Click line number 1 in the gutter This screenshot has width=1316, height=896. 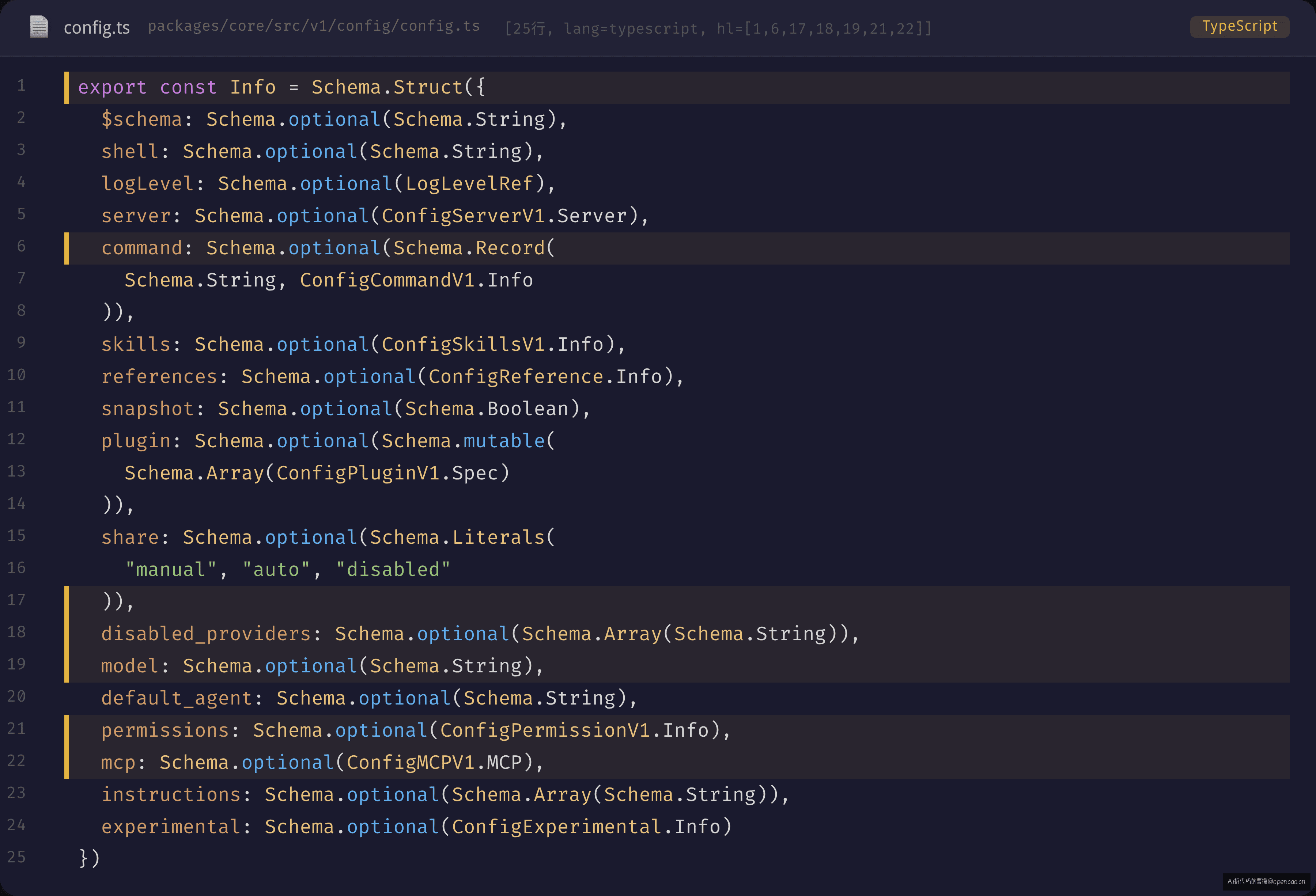21,86
